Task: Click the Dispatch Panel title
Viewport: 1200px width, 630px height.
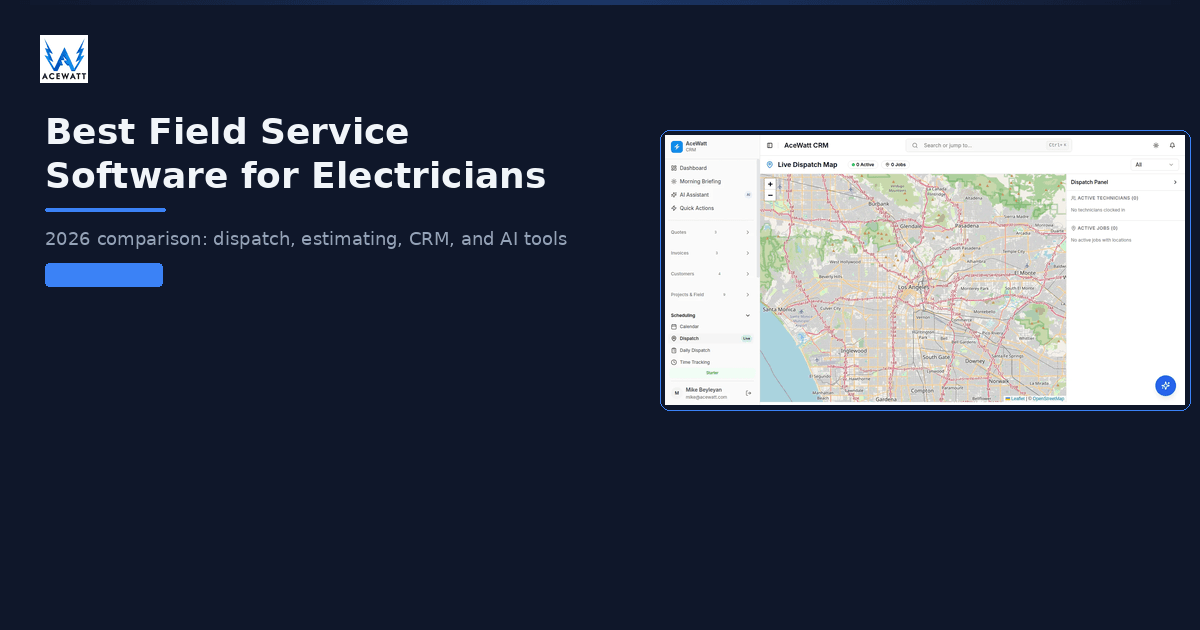Action: pos(1089,182)
